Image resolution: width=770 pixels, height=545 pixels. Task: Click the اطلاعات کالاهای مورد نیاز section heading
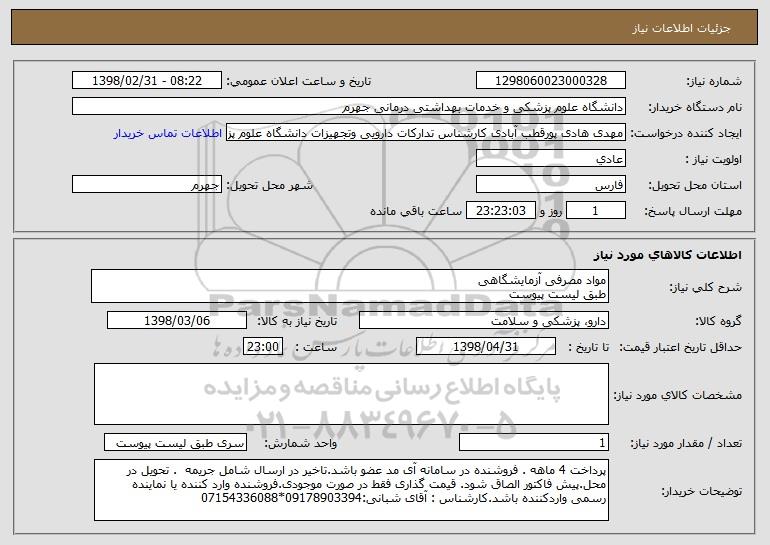[667, 255]
